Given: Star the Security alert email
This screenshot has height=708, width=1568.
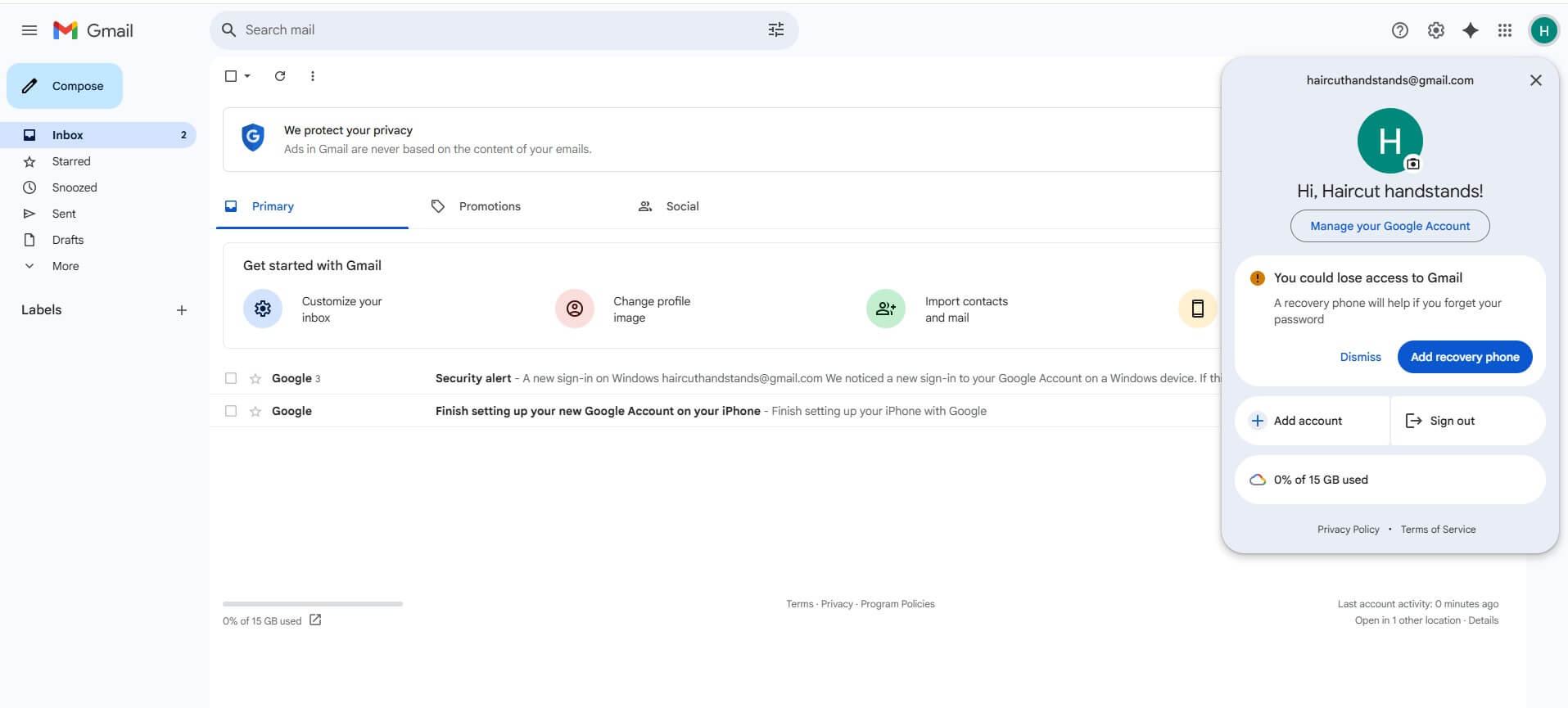Looking at the screenshot, I should (x=255, y=378).
